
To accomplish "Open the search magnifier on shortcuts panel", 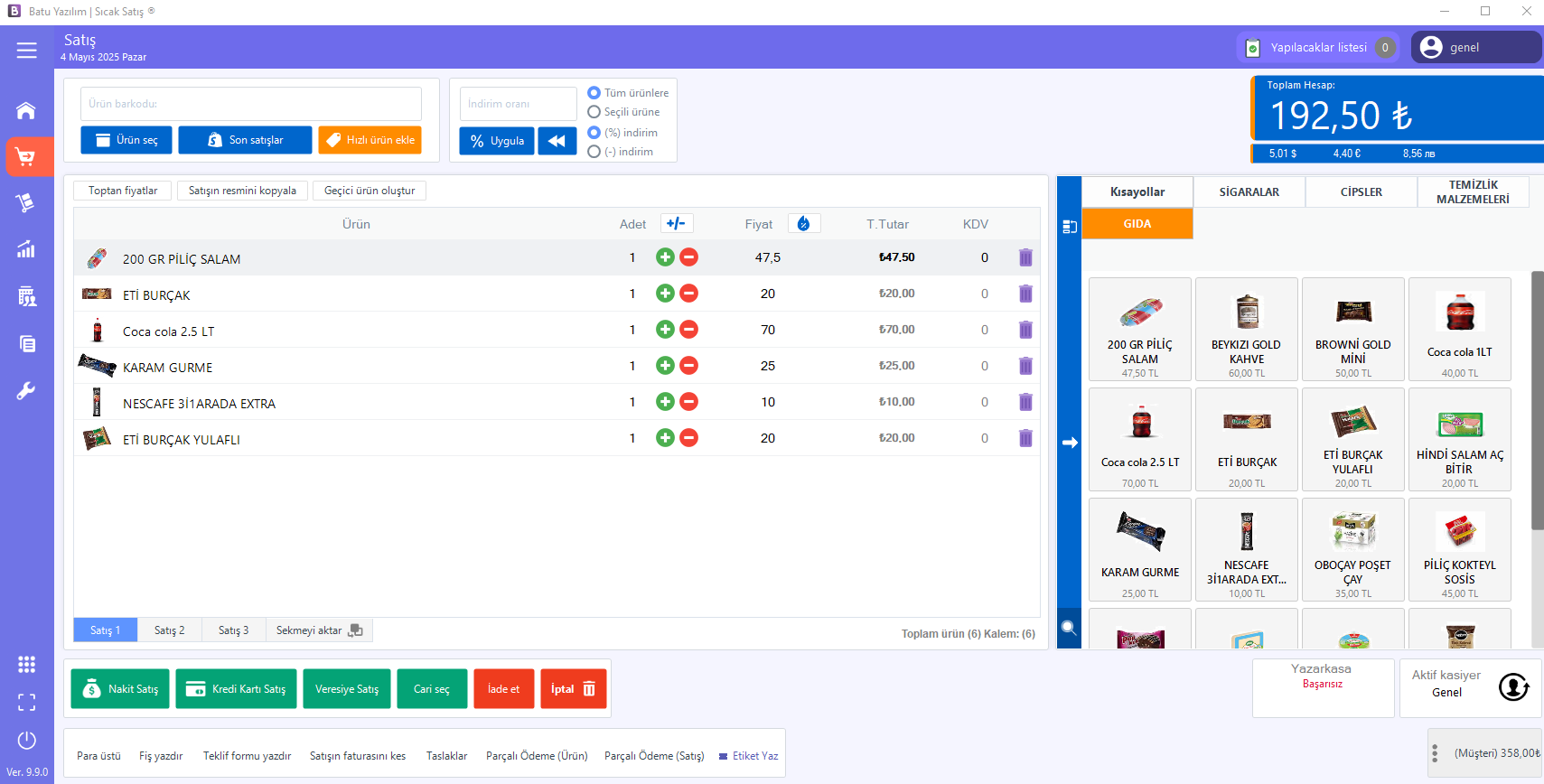I will 1069,628.
